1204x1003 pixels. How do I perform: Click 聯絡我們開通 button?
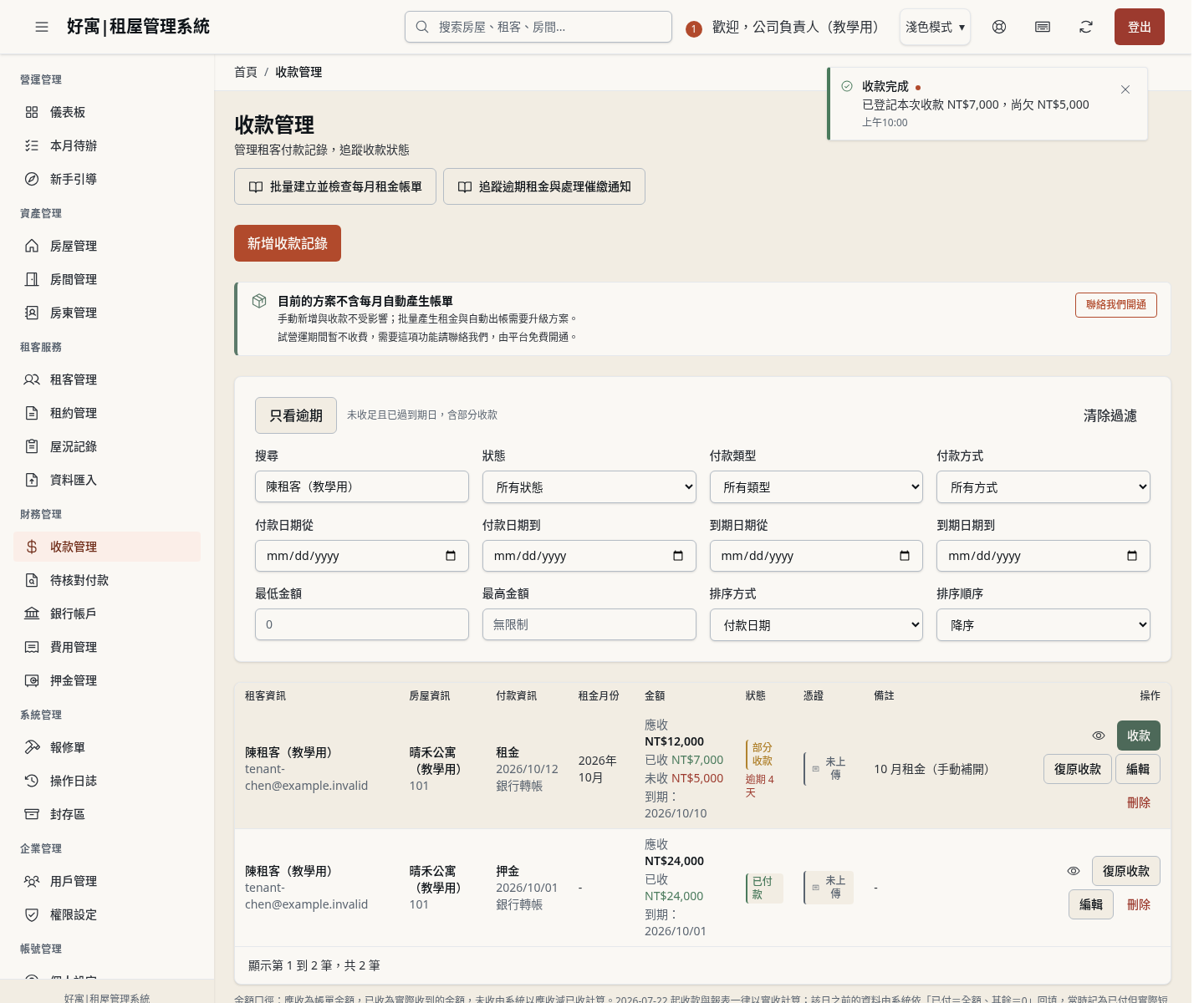pos(1116,305)
